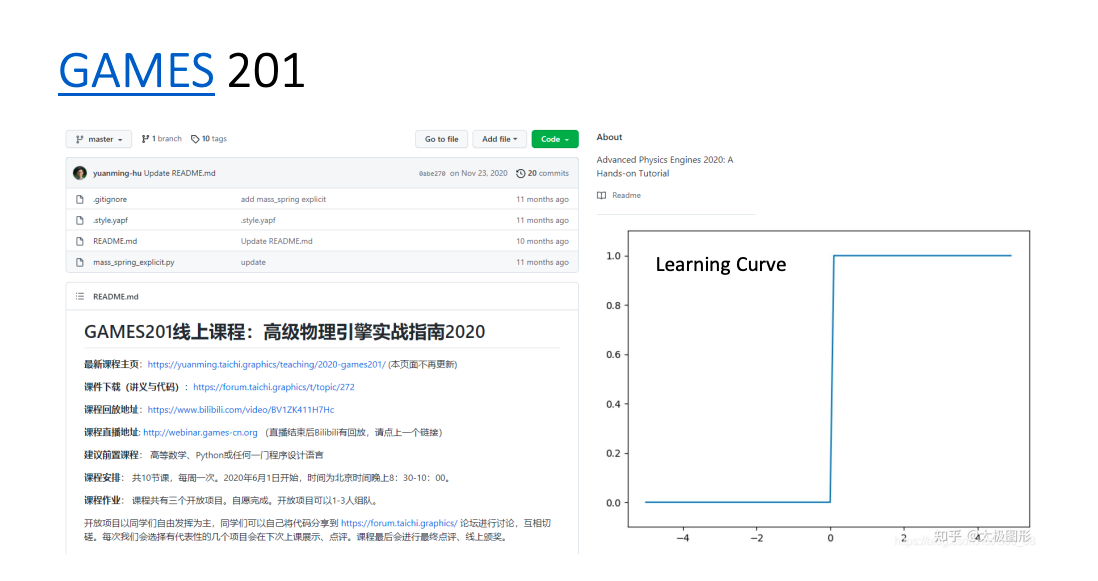Open the webinar.games-cn.org link
This screenshot has width=1098, height=581.
point(200,433)
